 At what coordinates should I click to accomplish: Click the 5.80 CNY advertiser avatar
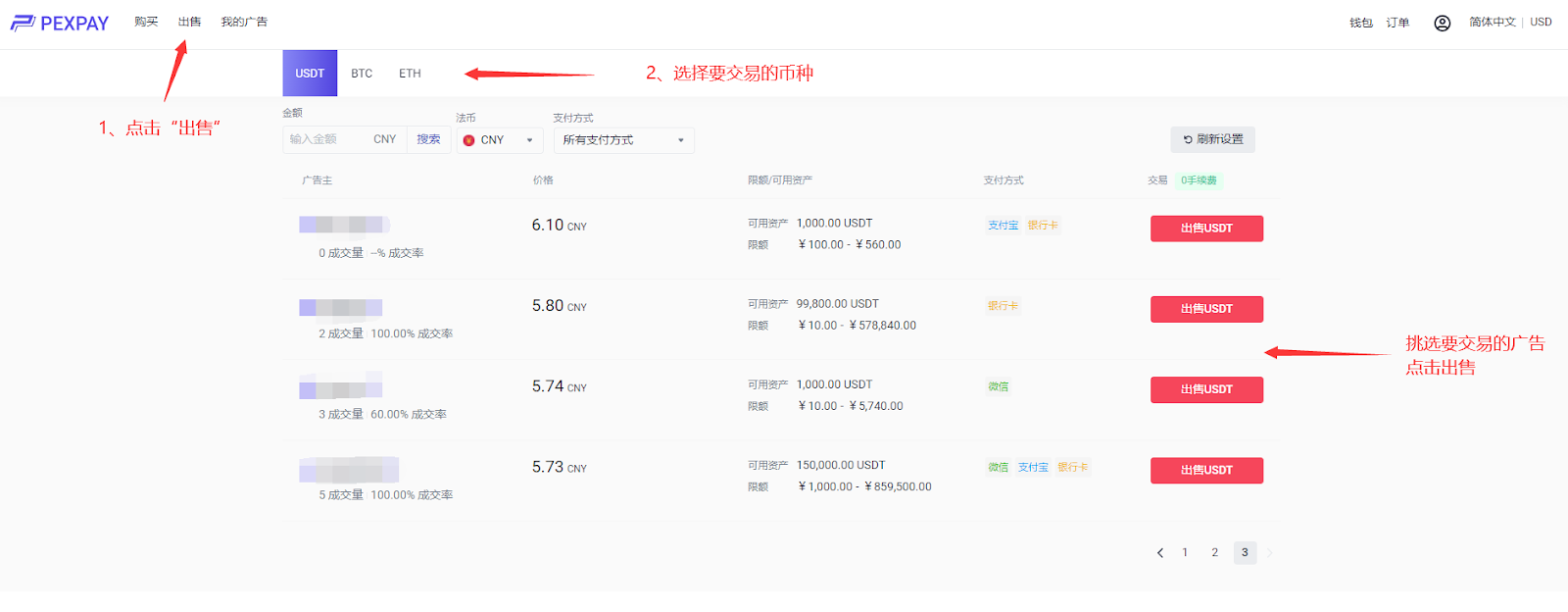[340, 308]
